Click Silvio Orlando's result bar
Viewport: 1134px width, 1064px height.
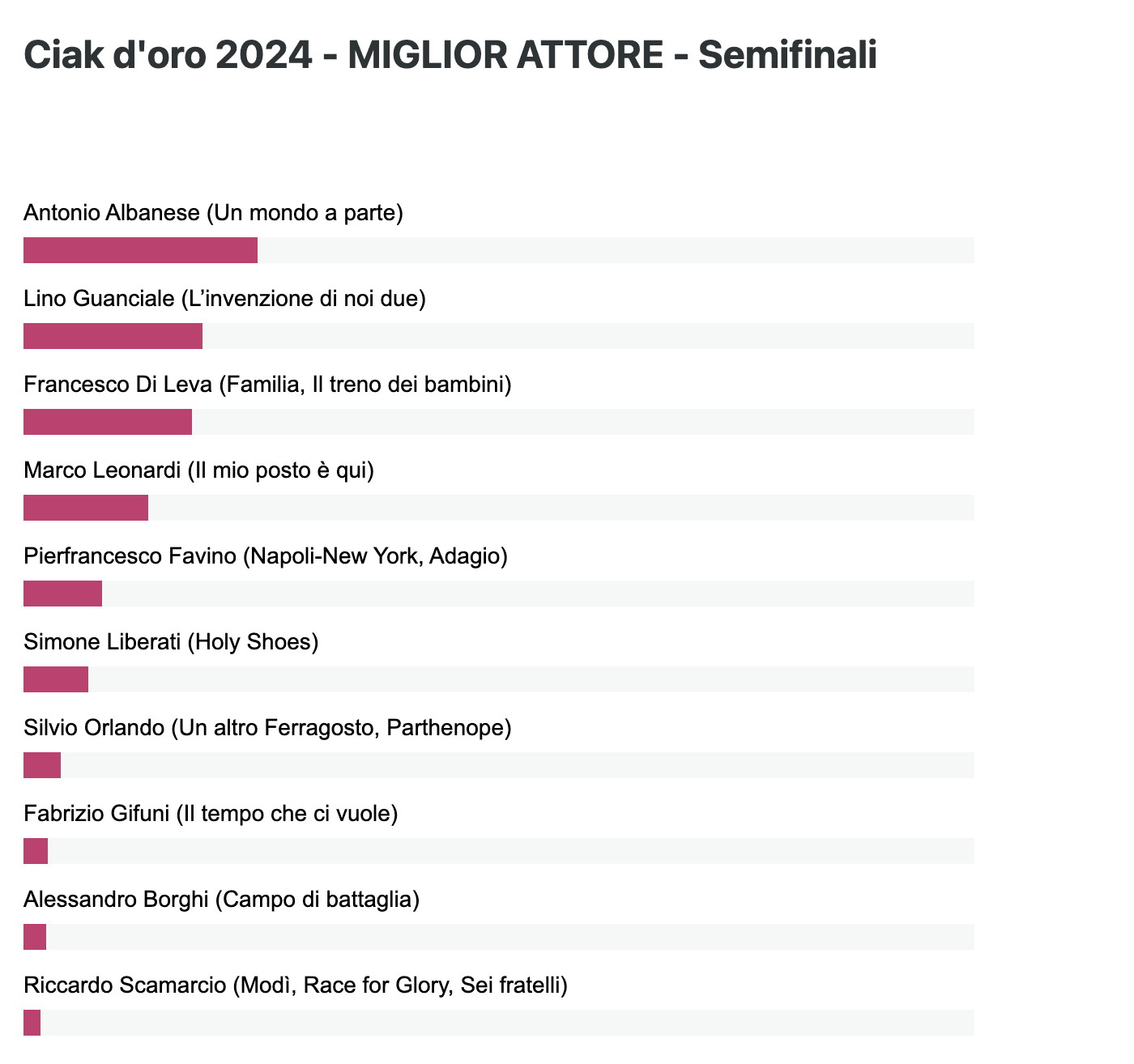[x=499, y=765]
